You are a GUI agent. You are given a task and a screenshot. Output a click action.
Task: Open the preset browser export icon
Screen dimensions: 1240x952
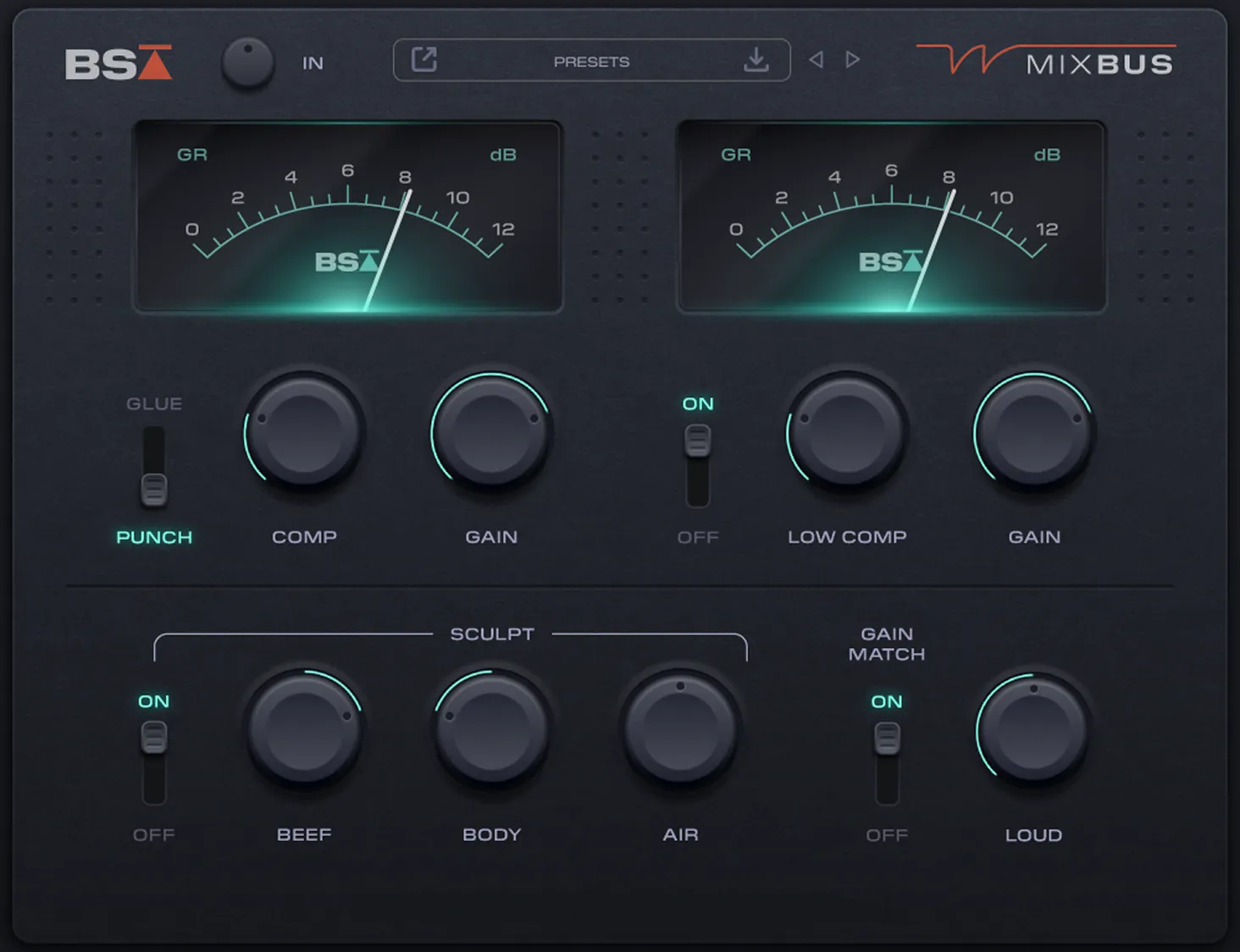(x=423, y=60)
